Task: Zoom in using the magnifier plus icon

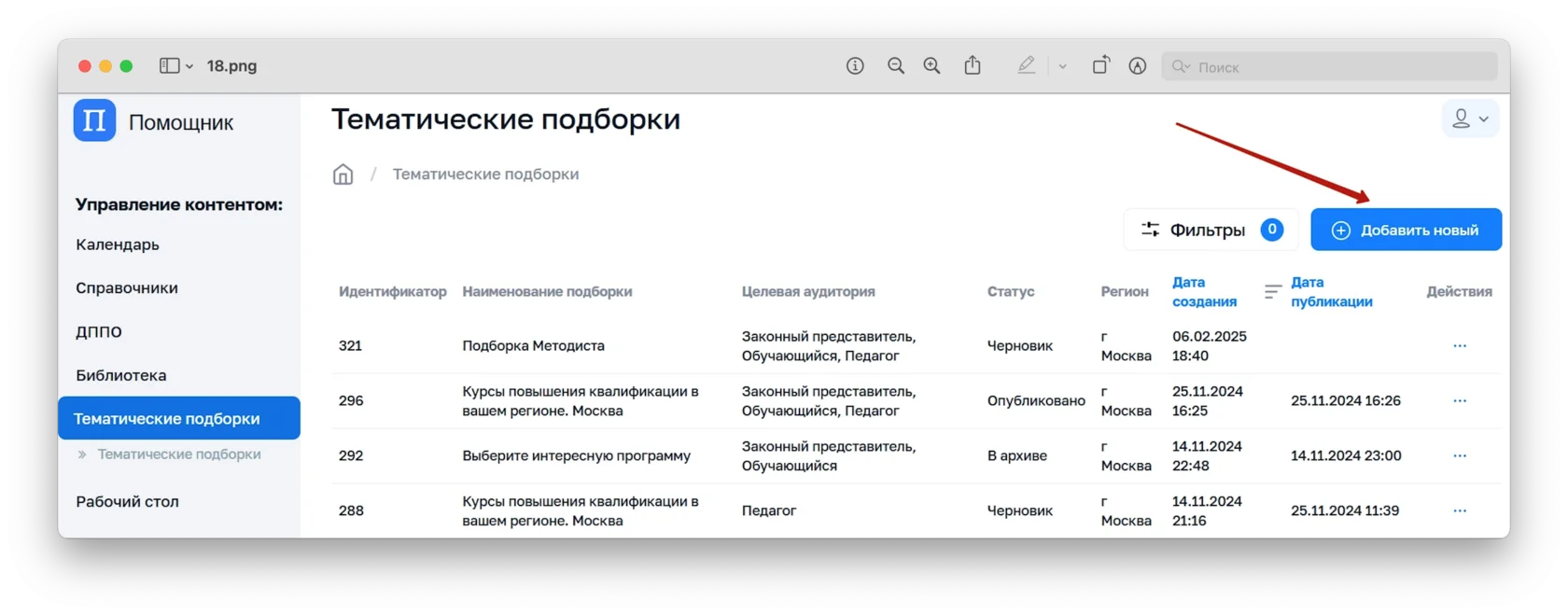Action: pos(931,66)
